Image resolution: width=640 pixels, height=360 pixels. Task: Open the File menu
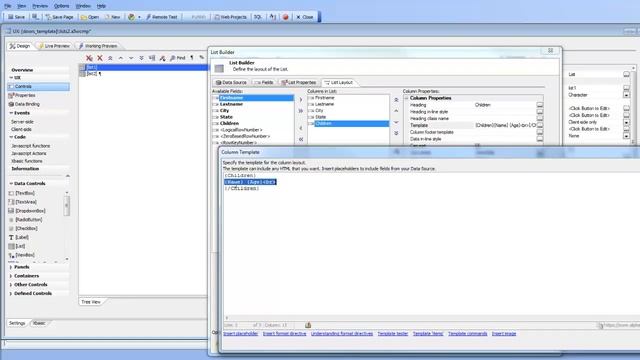(x=8, y=6)
